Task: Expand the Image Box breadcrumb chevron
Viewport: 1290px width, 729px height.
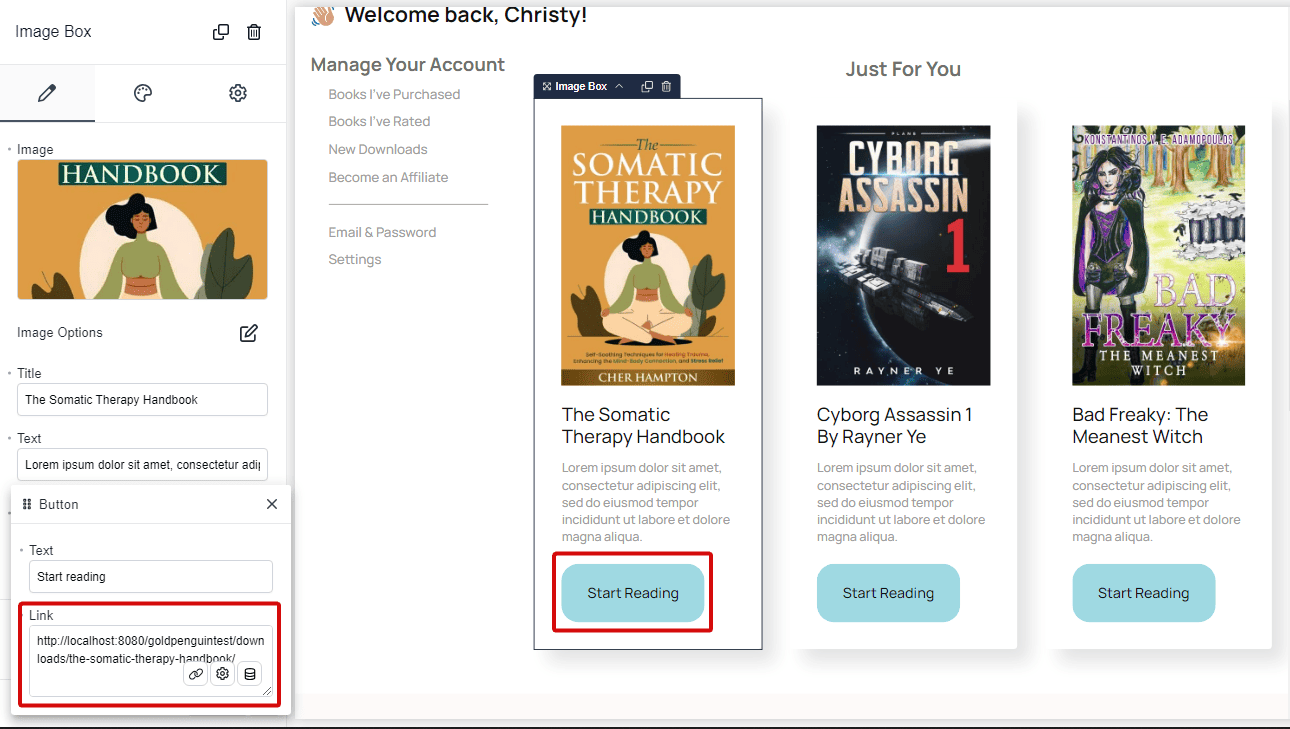Action: click(x=619, y=87)
